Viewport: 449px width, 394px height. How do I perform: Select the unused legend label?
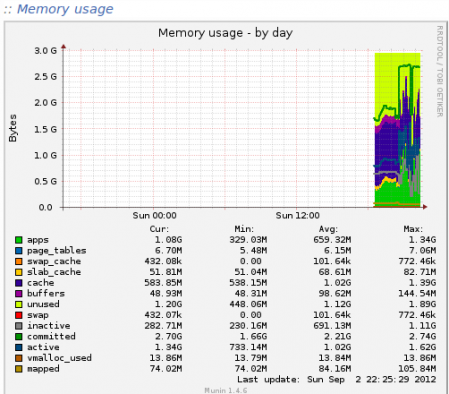point(43,304)
